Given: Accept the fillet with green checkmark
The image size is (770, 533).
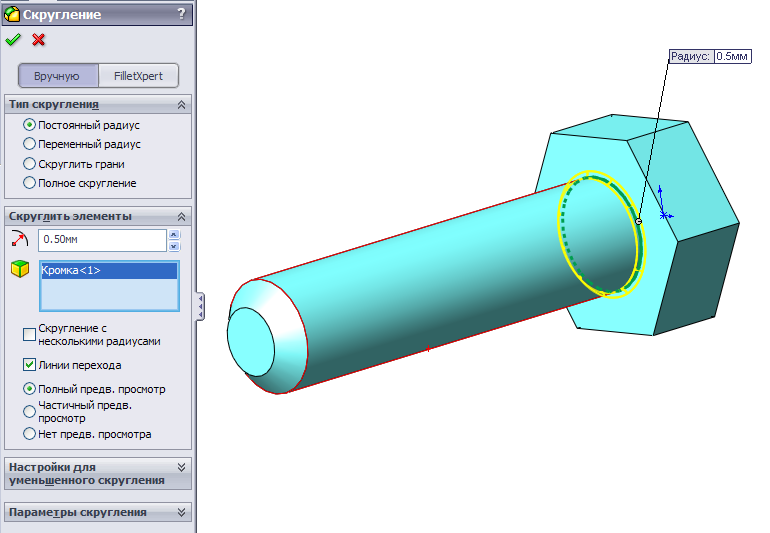Looking at the screenshot, I should (13, 40).
